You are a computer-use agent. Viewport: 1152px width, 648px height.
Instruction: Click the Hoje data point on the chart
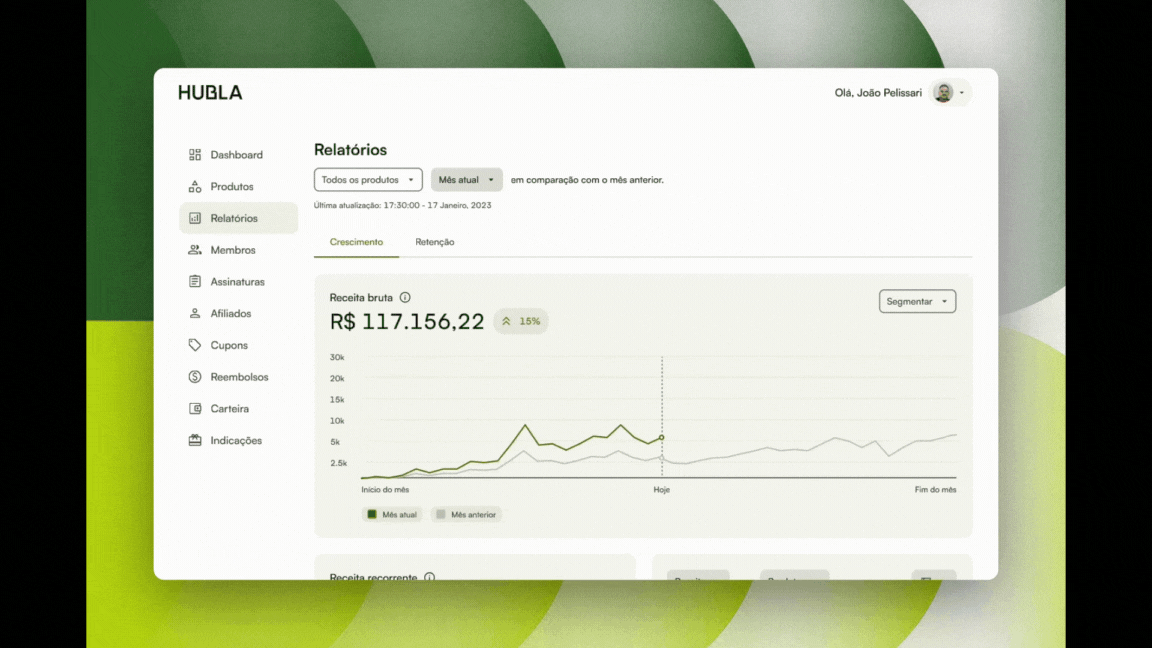(661, 437)
